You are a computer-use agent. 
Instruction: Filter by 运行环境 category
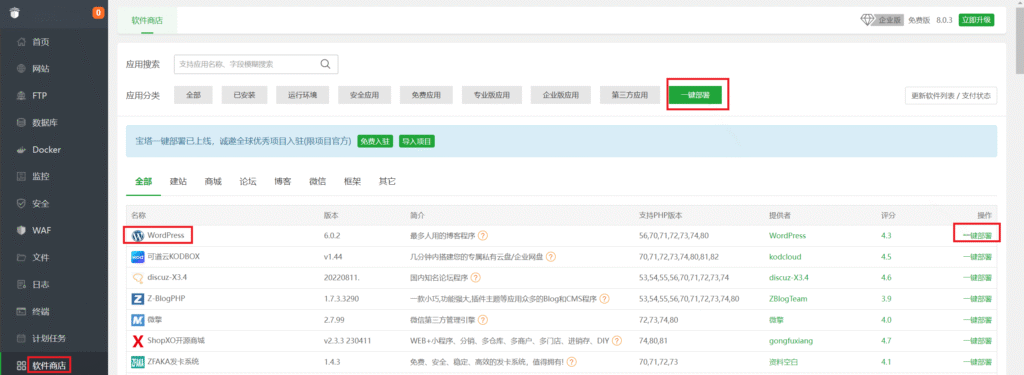[302, 95]
